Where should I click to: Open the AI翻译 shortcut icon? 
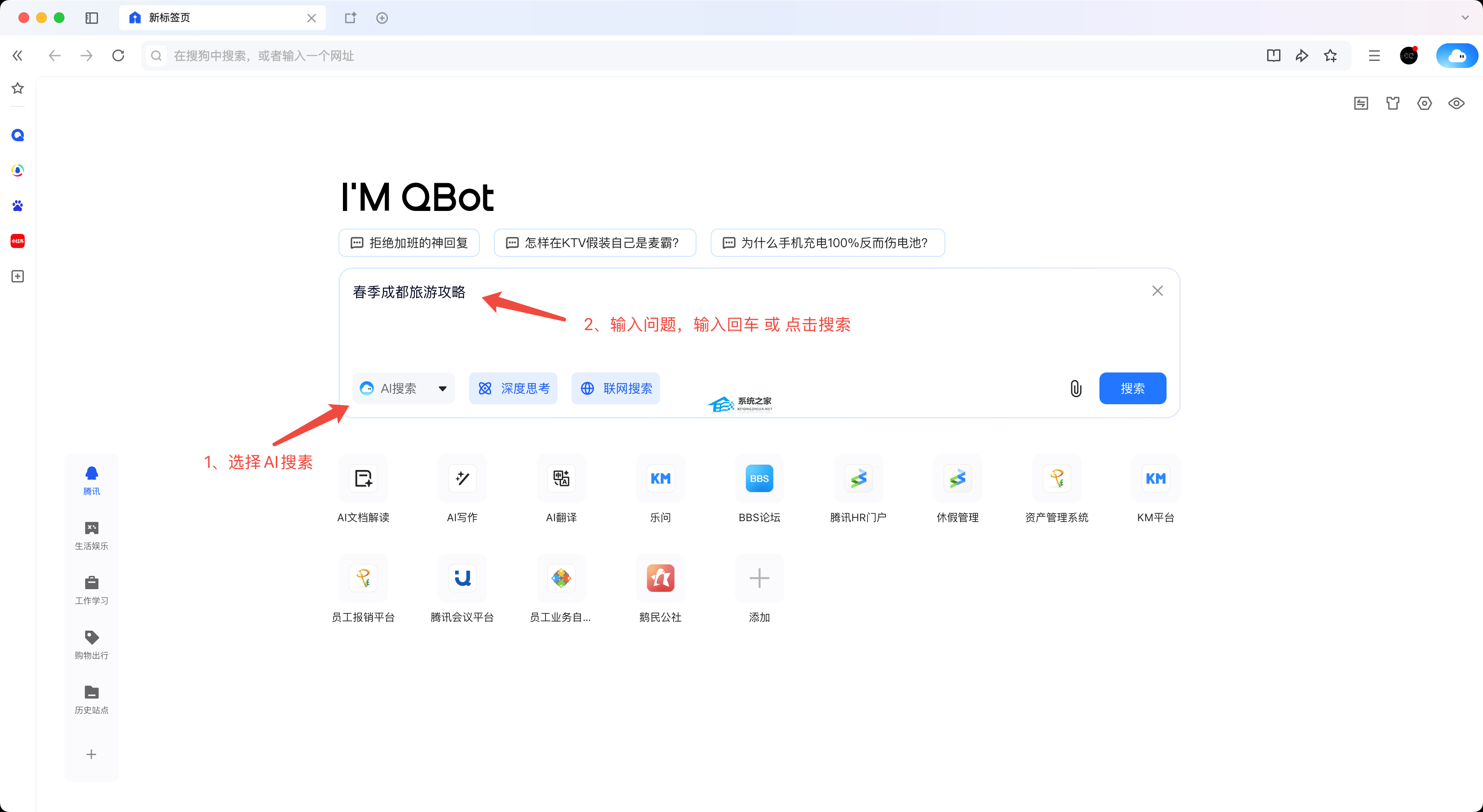point(561,478)
